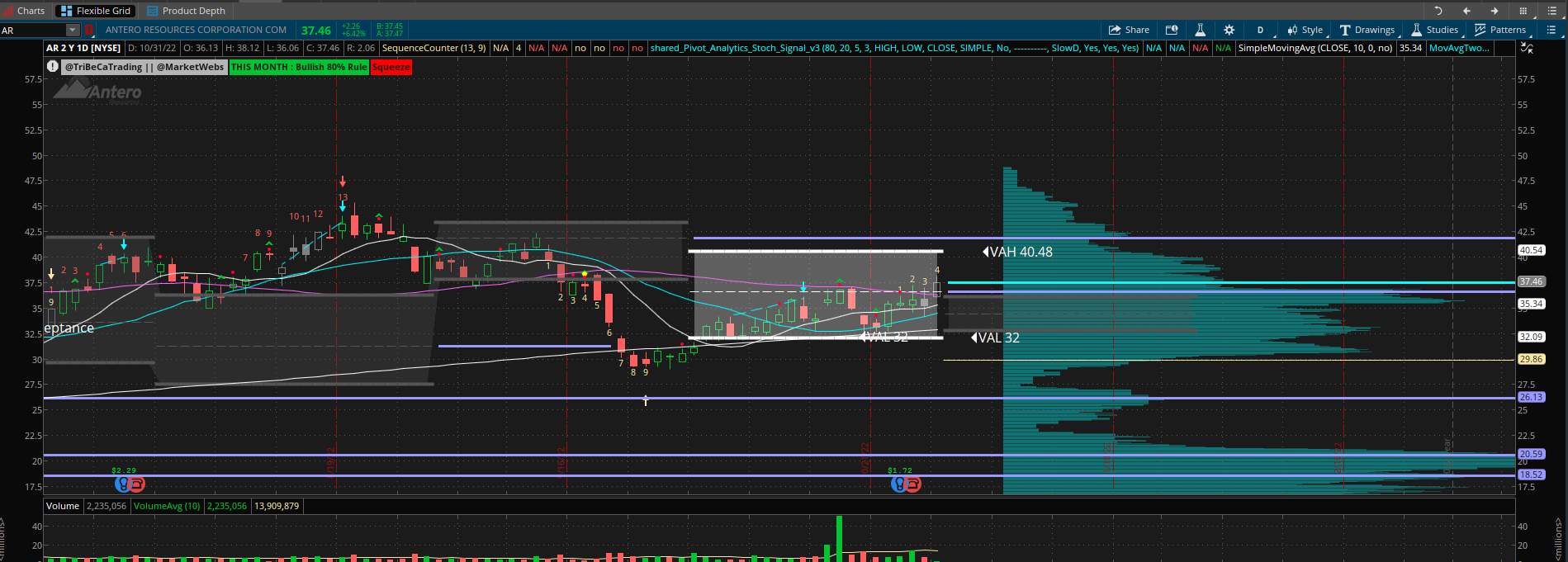Click the chart alert/notes icon beside Share
Screen dimensions: 1568x562
point(1172,30)
